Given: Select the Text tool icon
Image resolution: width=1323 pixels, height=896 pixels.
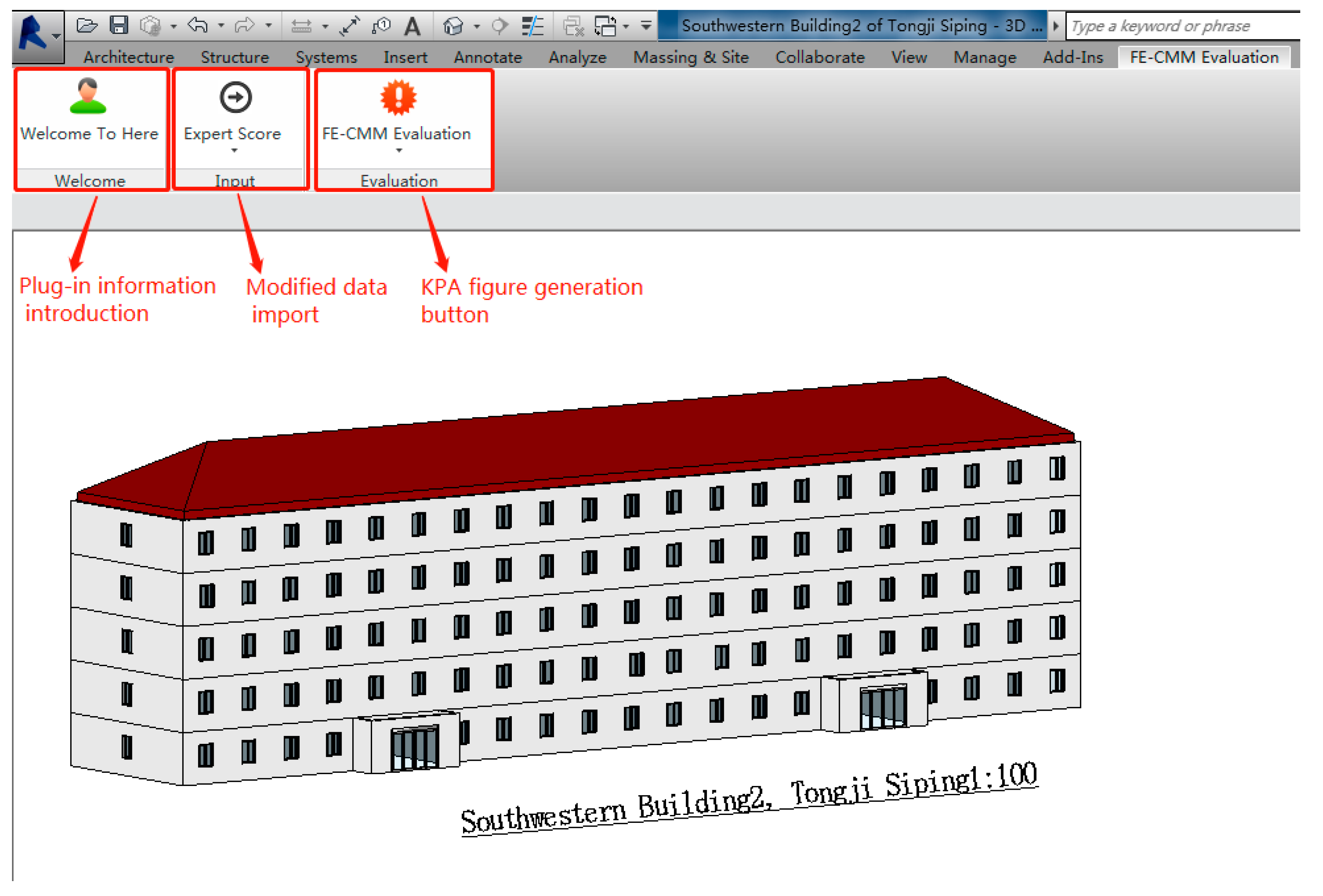Looking at the screenshot, I should 413,26.
